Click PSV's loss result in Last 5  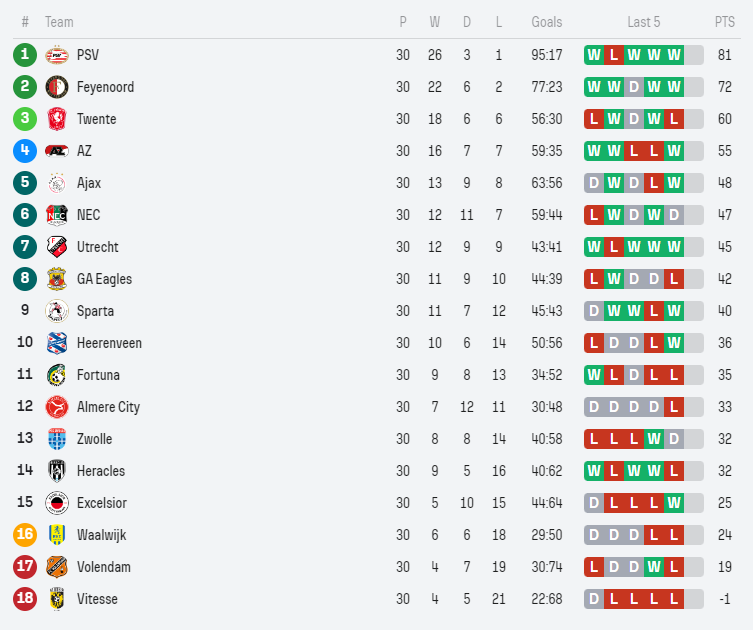[x=614, y=55]
